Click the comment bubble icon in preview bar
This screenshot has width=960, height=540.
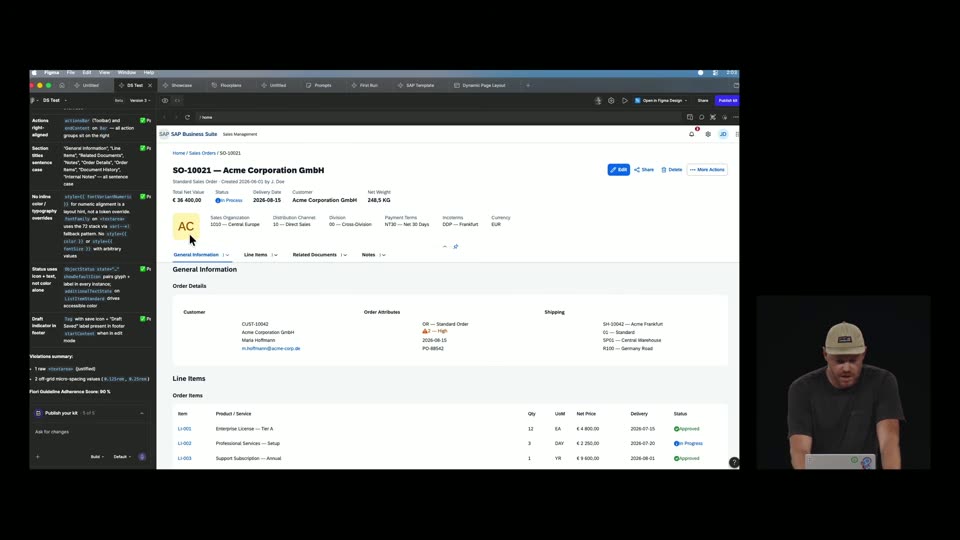click(x=702, y=117)
